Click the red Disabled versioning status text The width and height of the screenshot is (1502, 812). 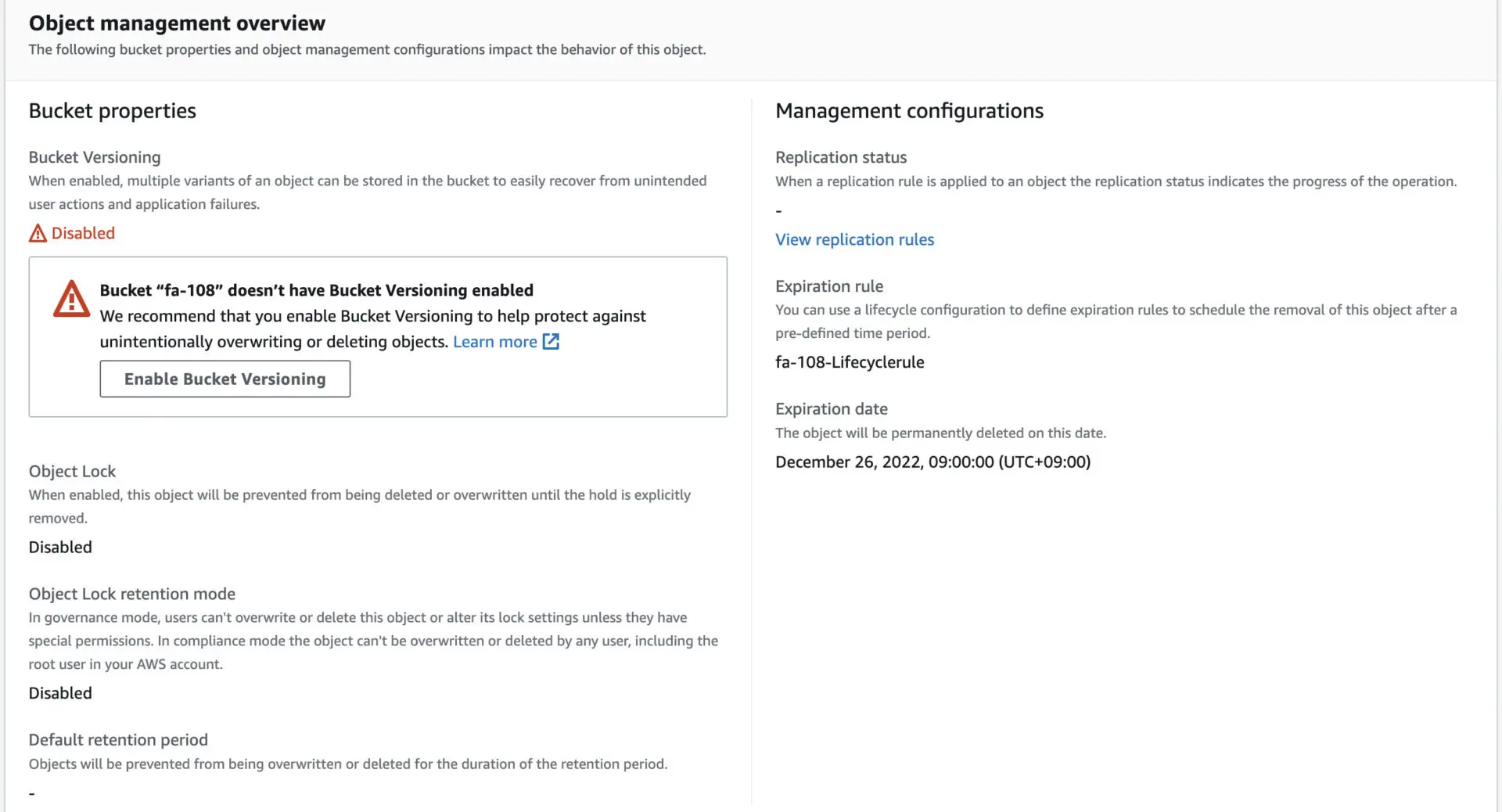(x=83, y=233)
